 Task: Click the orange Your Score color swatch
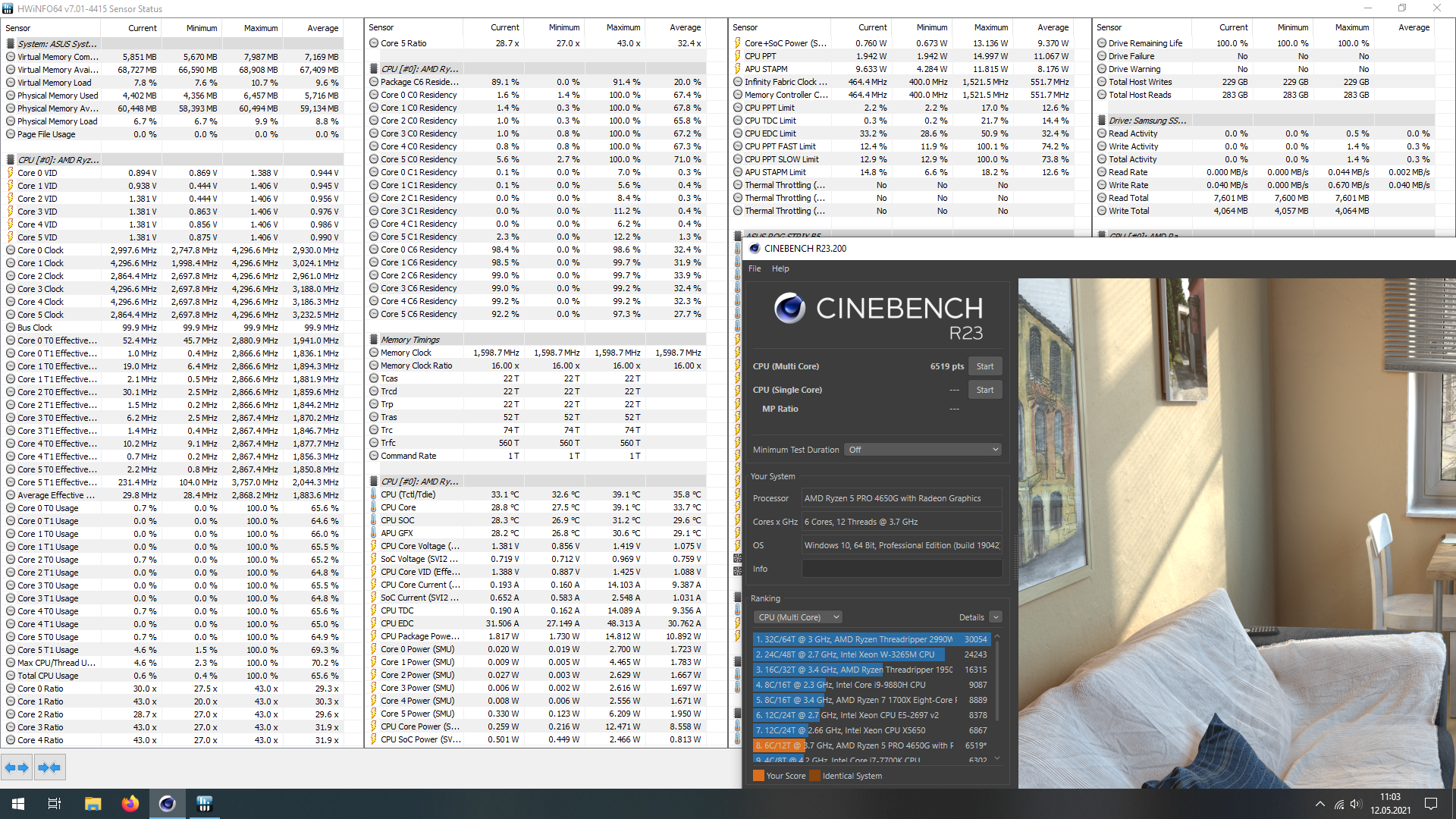pos(758,776)
